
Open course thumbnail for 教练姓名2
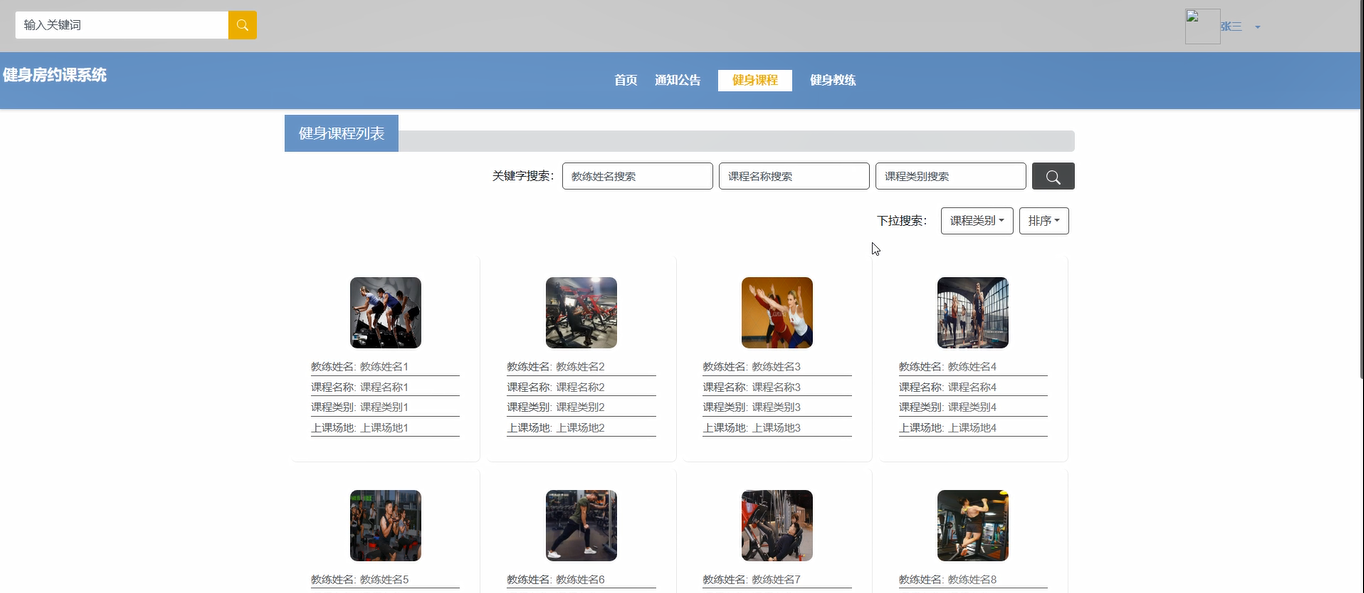pyautogui.click(x=581, y=313)
